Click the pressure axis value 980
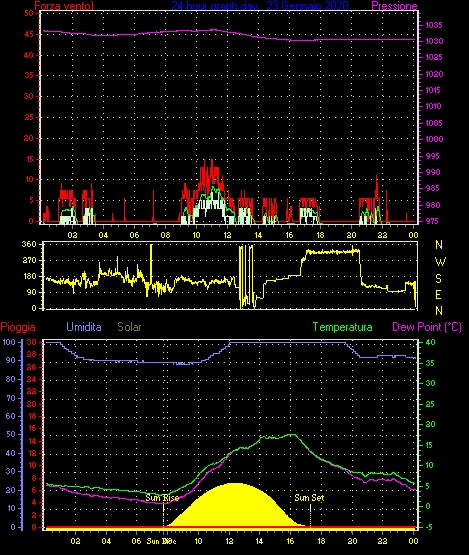 point(433,205)
